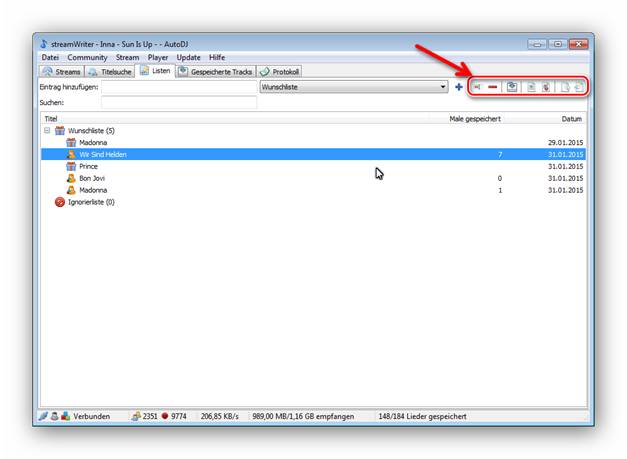The height and width of the screenshot is (459, 627).
Task: Click the users icon beside 2351
Action: 136,416
